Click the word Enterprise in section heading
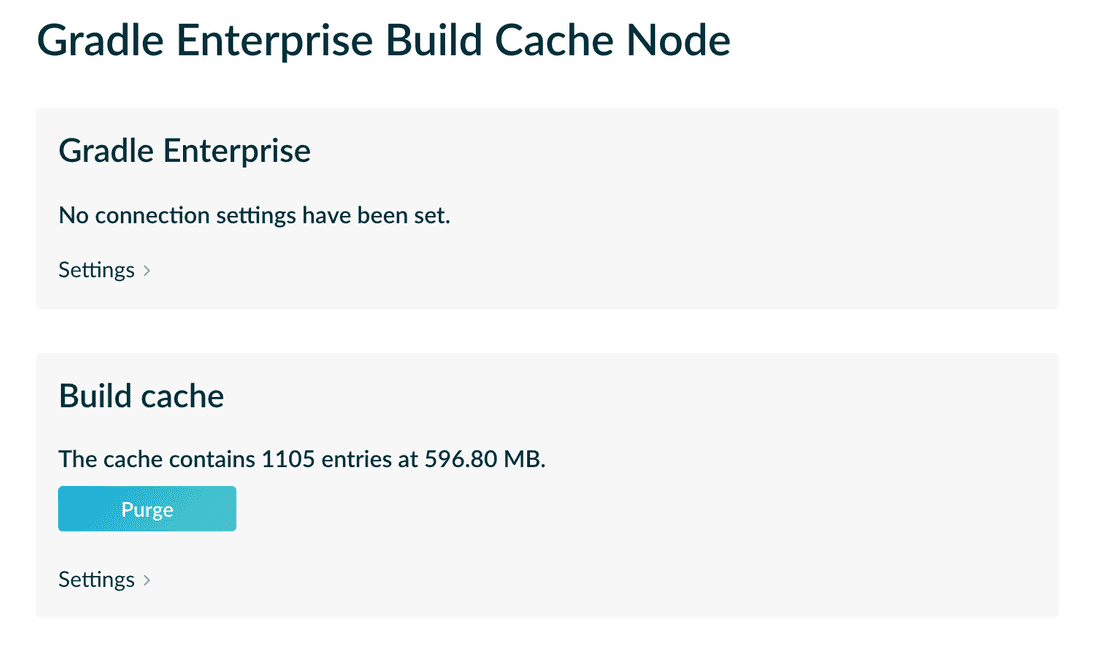This screenshot has width=1110, height=663. (x=236, y=152)
